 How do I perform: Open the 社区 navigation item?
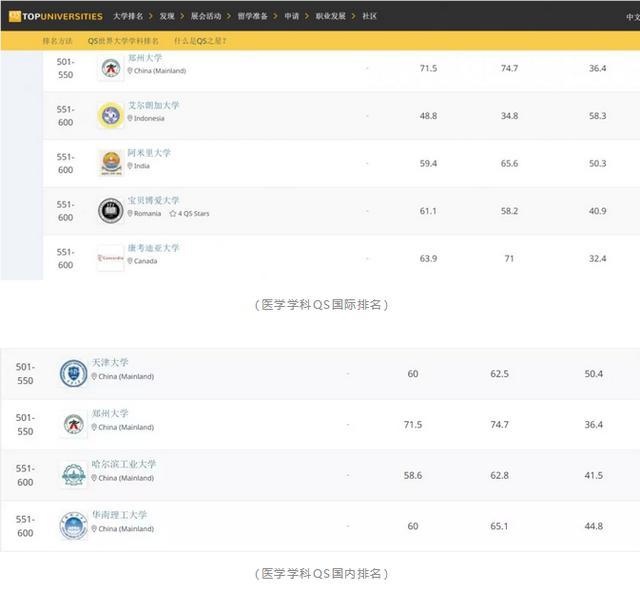[x=369, y=16]
